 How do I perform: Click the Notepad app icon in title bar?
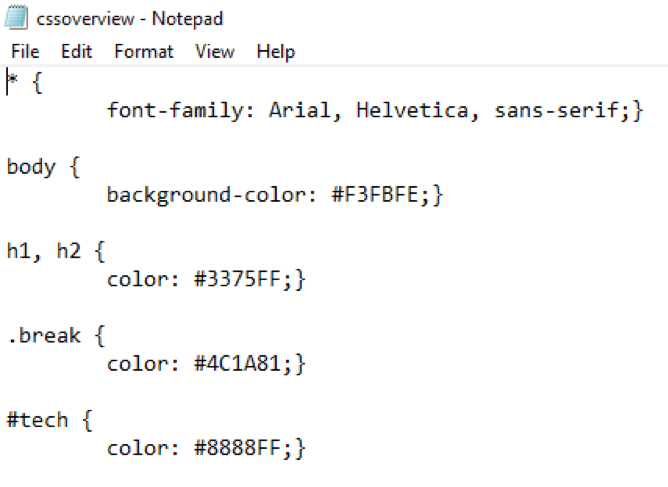17,18
